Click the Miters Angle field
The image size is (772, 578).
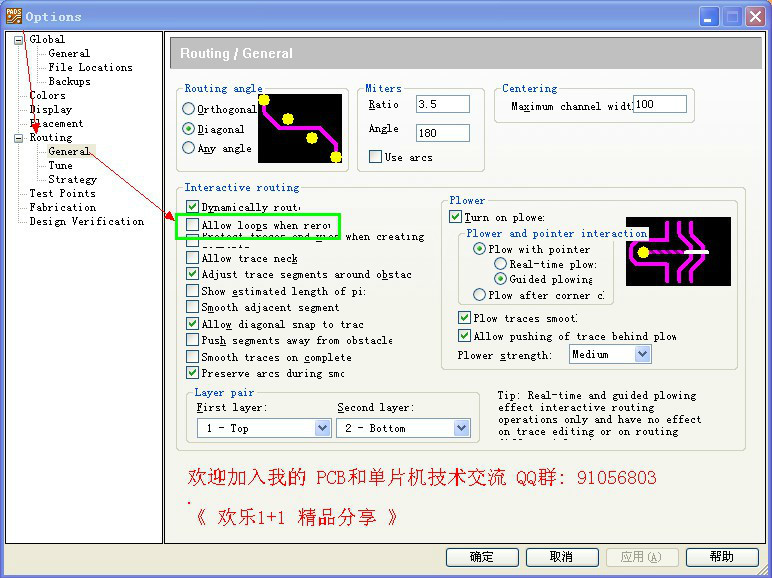coord(443,133)
